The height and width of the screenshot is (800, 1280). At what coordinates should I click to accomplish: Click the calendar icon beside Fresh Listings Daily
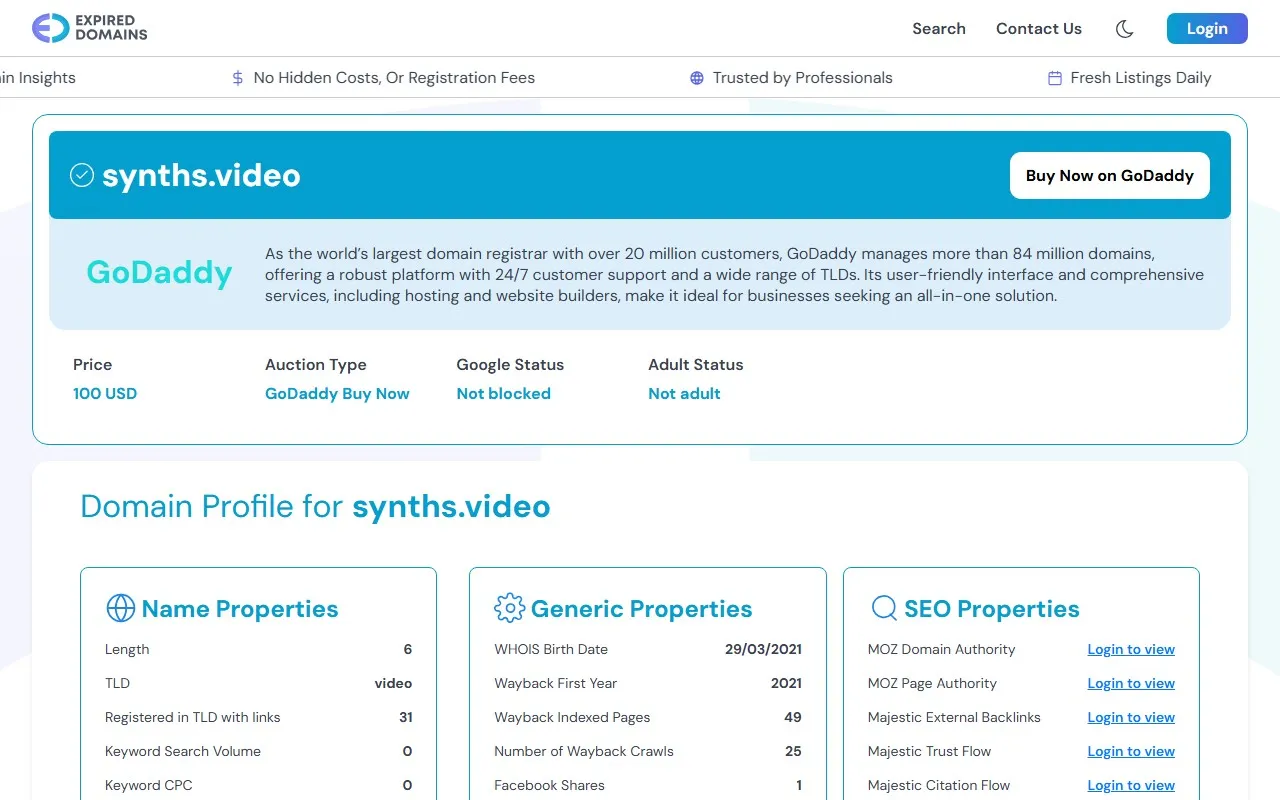click(1054, 78)
